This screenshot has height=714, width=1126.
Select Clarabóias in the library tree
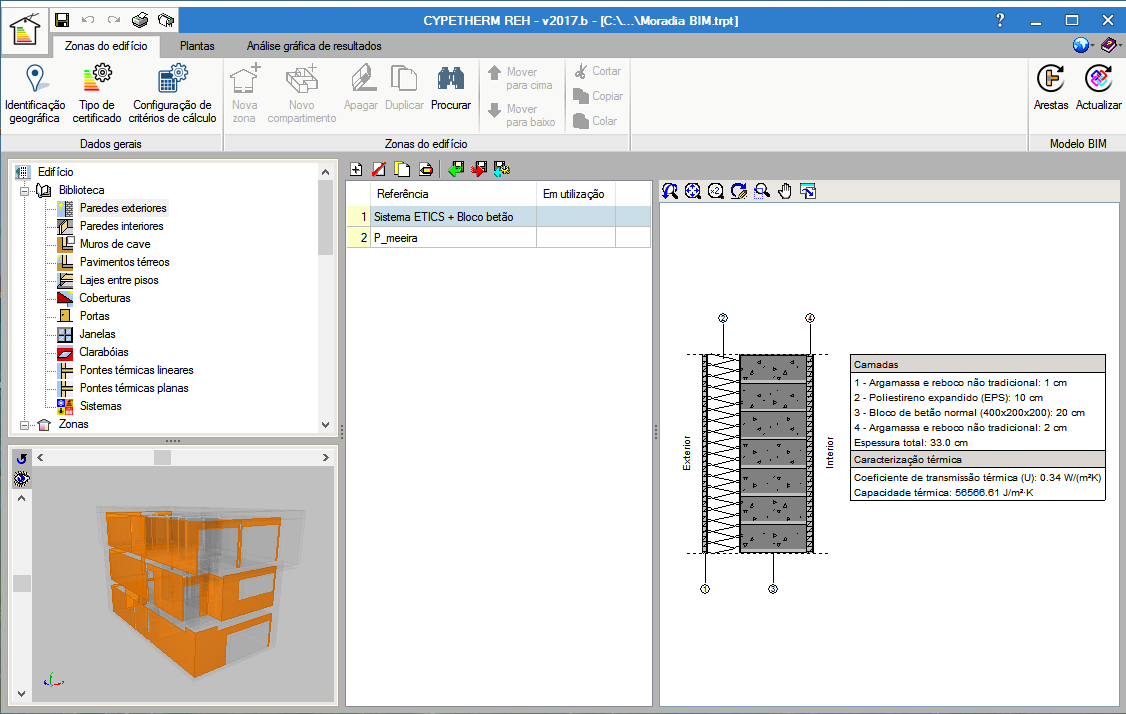point(104,352)
